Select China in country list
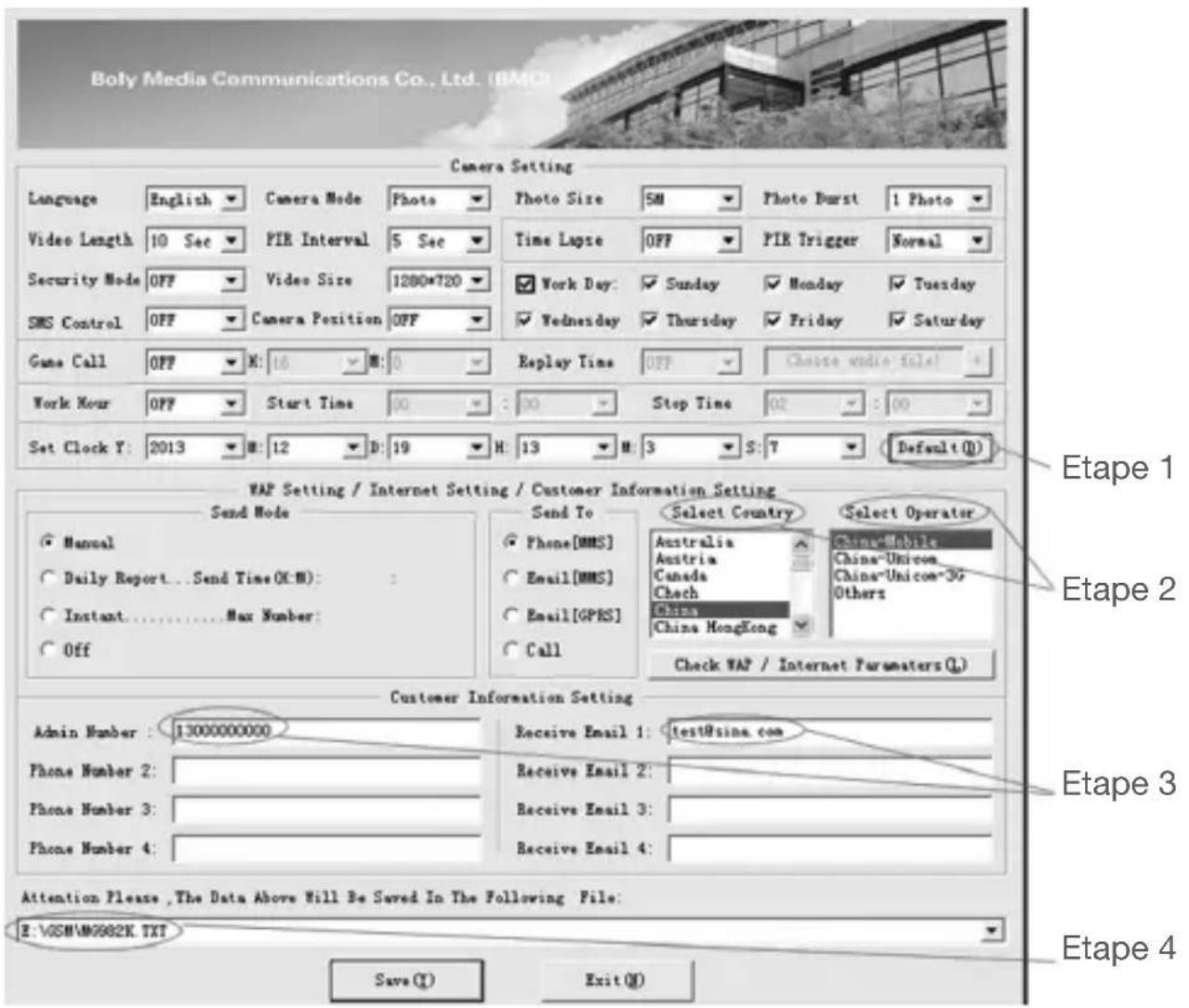1189x1008 pixels. click(720, 610)
